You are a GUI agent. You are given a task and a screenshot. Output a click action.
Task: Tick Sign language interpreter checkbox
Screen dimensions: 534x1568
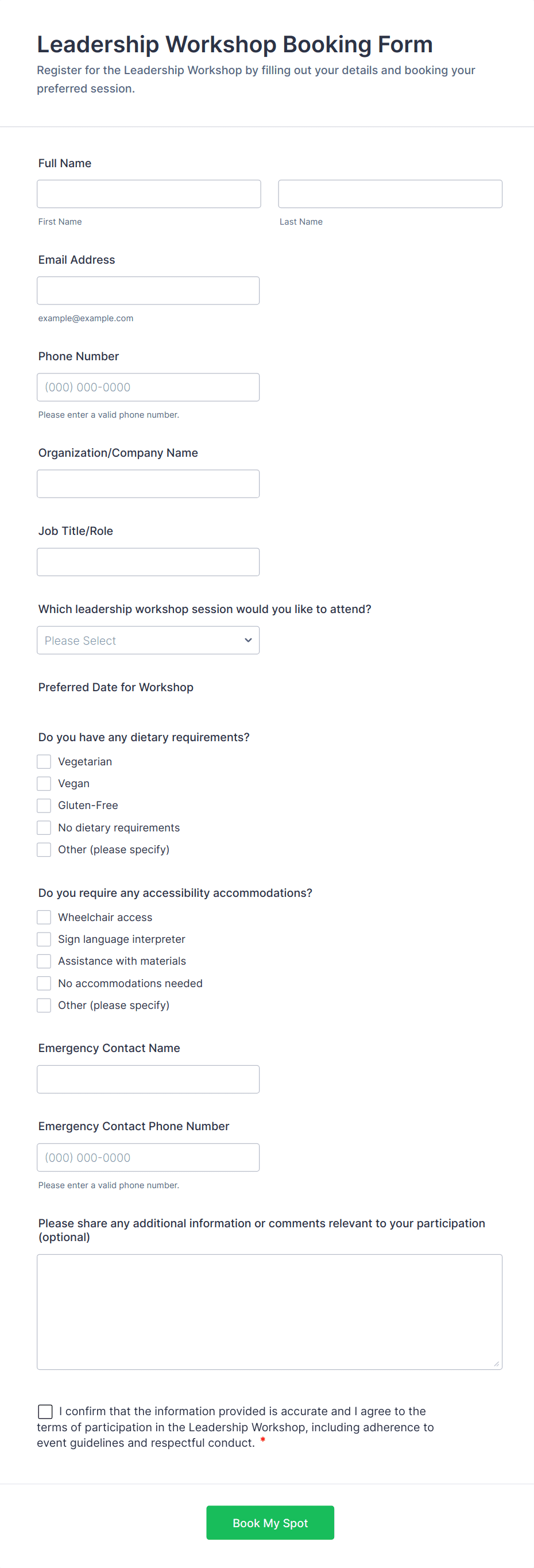pos(44,939)
